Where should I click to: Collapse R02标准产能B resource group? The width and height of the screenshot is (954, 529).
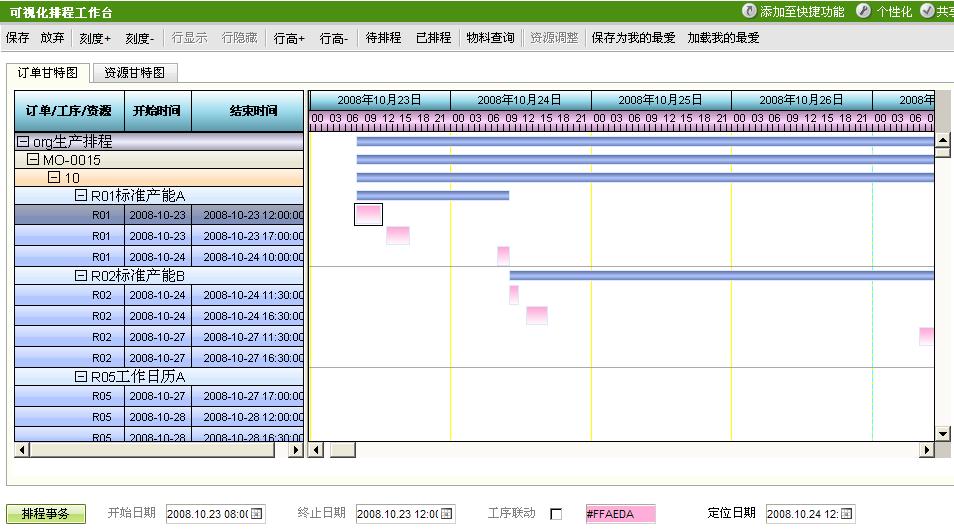coord(81,275)
